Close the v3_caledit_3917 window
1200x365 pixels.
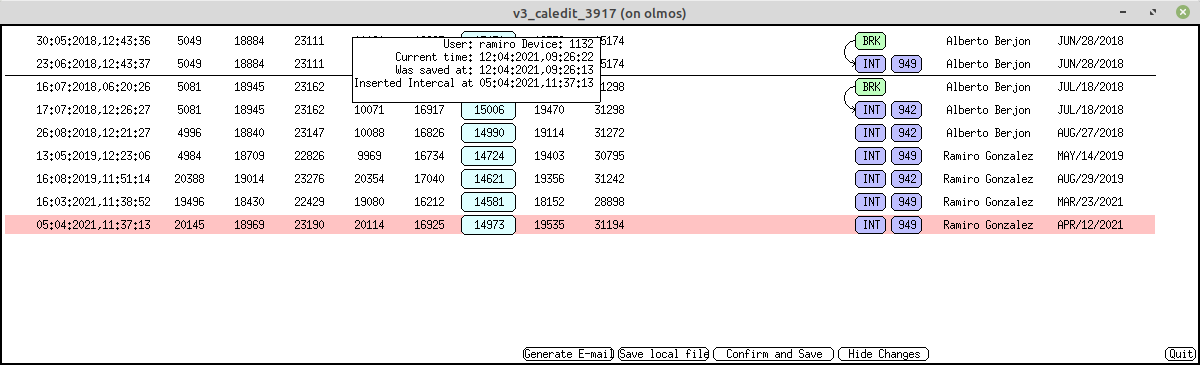[x=1183, y=13]
